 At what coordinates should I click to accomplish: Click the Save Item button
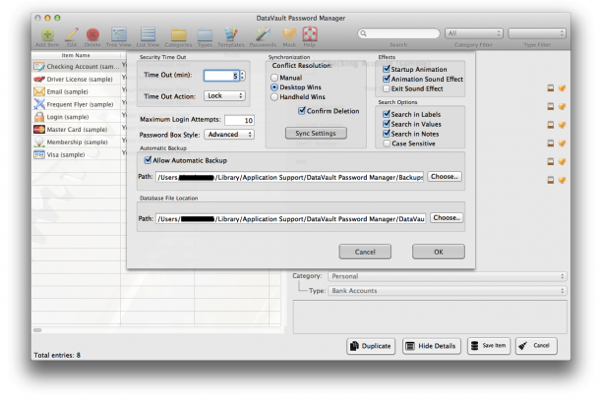[489, 346]
